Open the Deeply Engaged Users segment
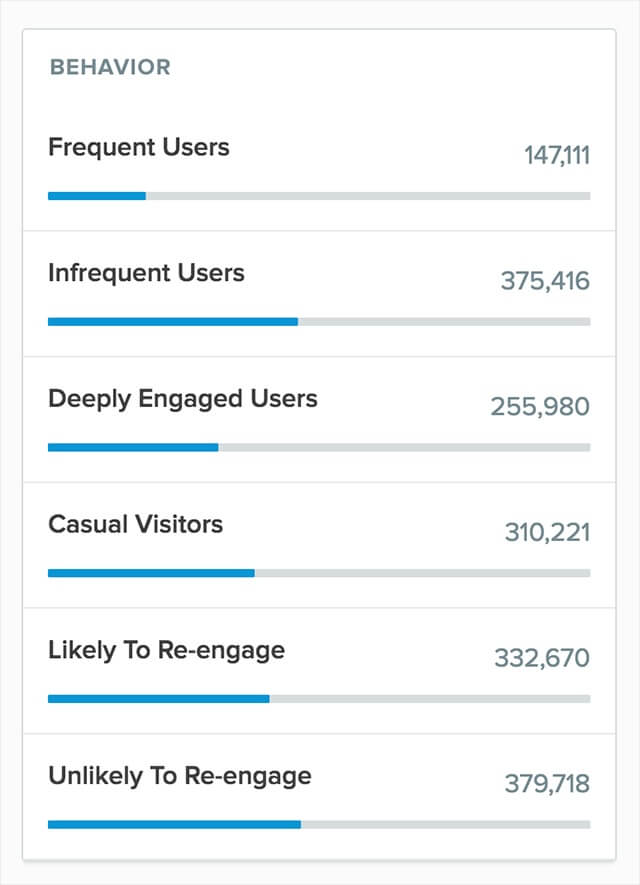The image size is (640, 885). coord(183,398)
